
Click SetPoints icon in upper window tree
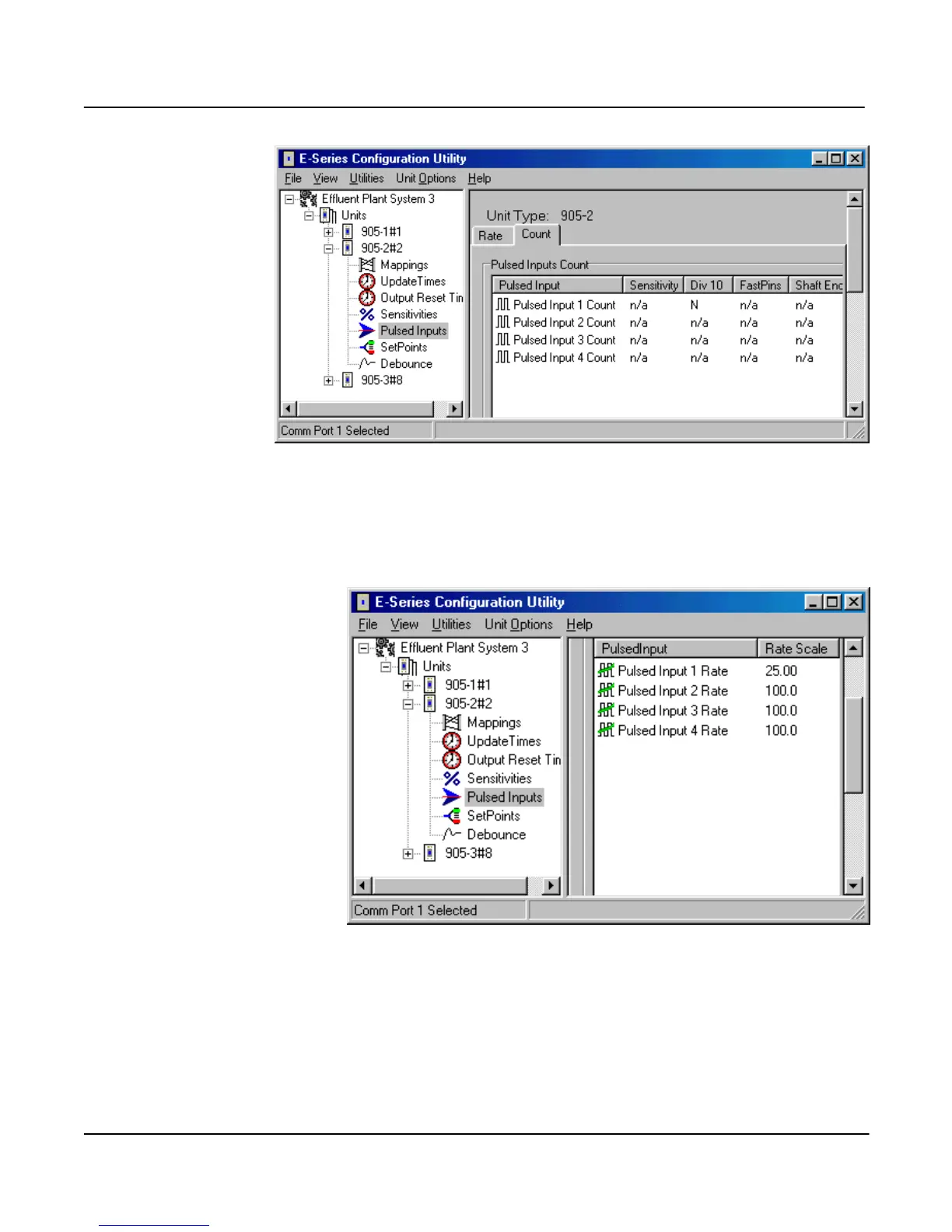pos(367,347)
